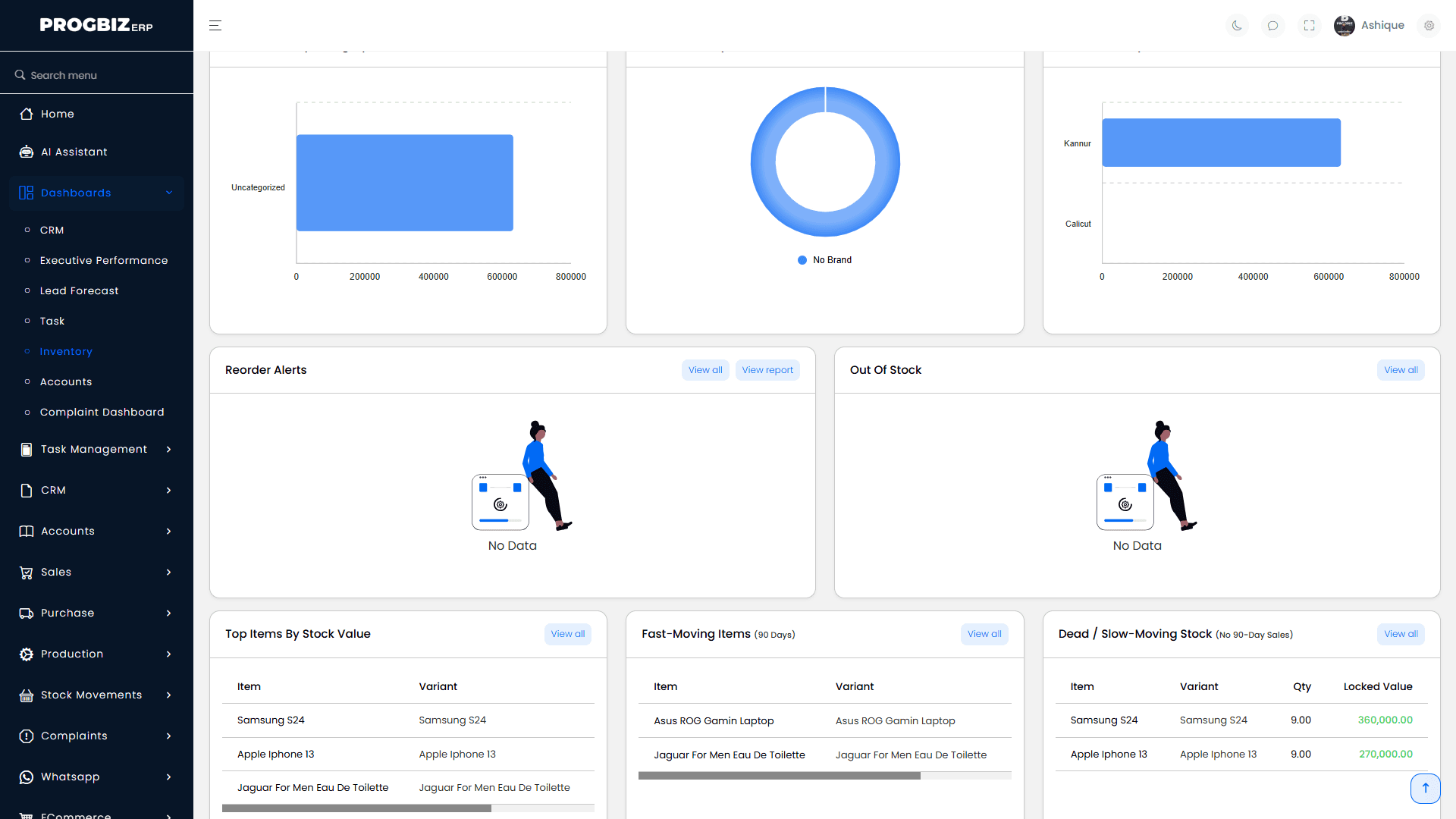Expand the CRM module submenu arrow

[169, 490]
